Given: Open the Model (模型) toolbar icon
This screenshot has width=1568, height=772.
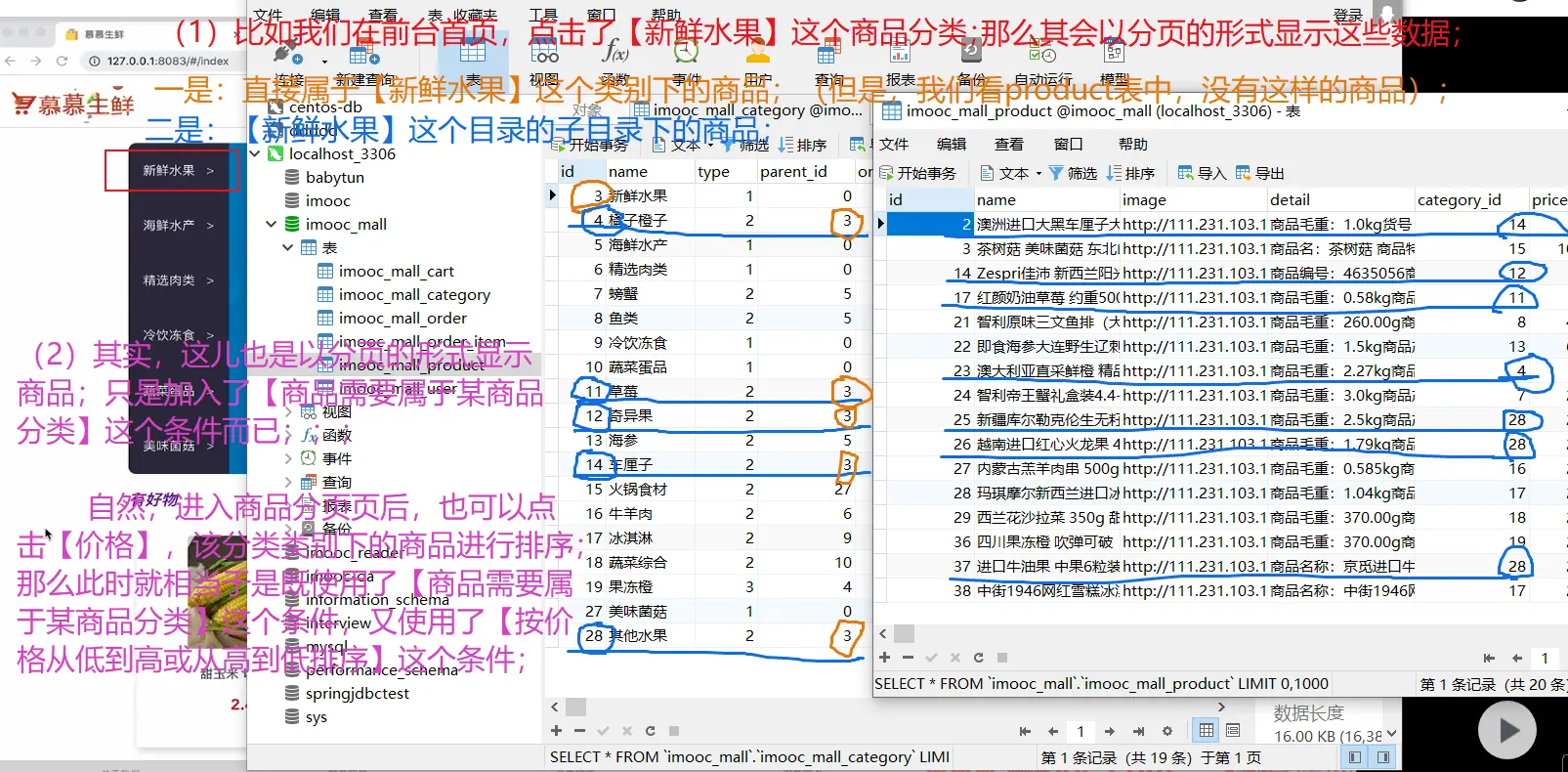Looking at the screenshot, I should point(1114,51).
